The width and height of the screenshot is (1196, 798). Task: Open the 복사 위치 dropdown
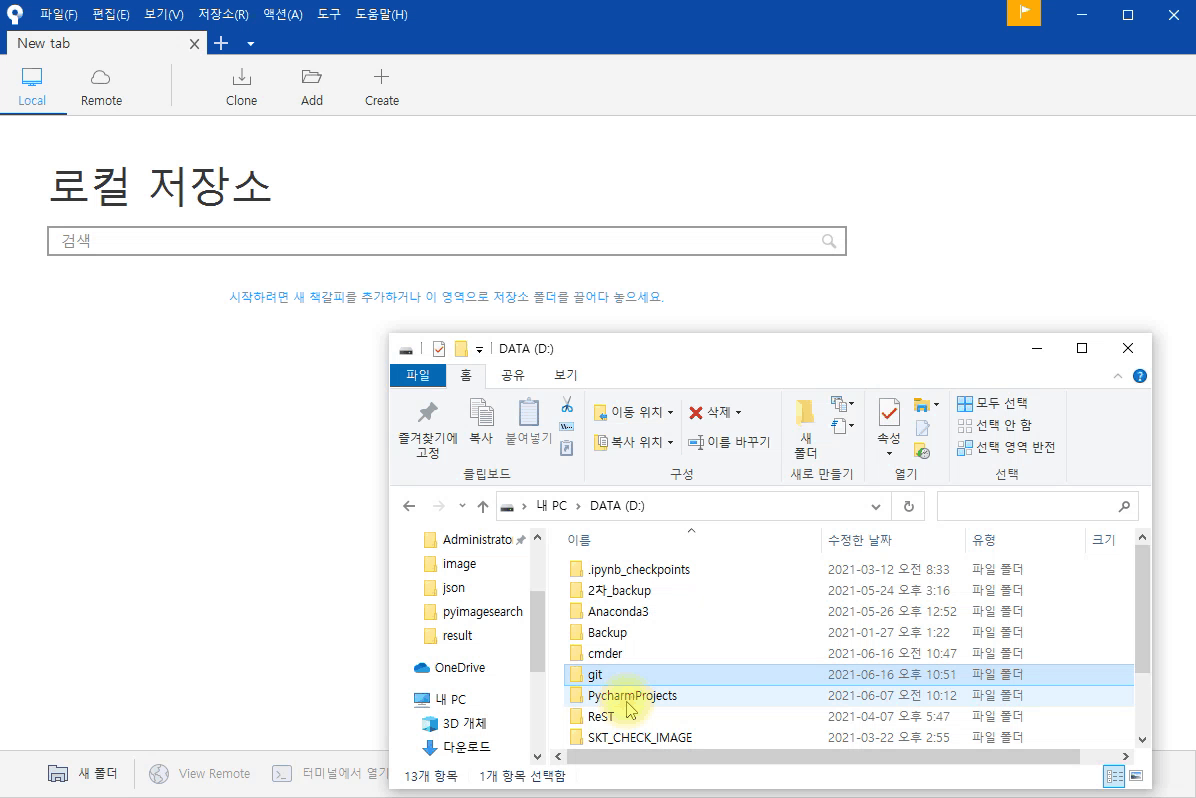[x=634, y=442]
